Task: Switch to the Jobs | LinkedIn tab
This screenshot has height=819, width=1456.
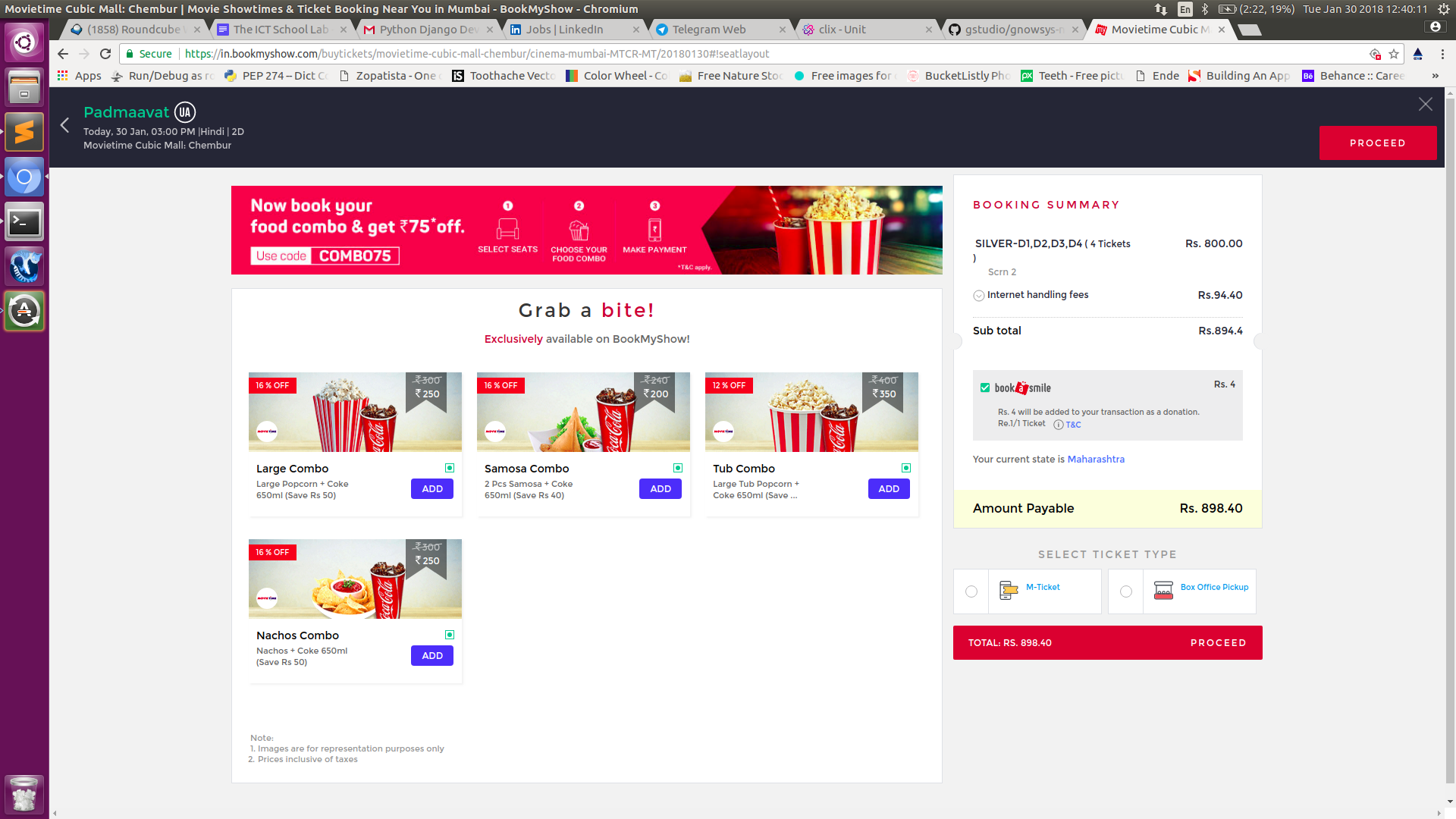Action: 564,30
